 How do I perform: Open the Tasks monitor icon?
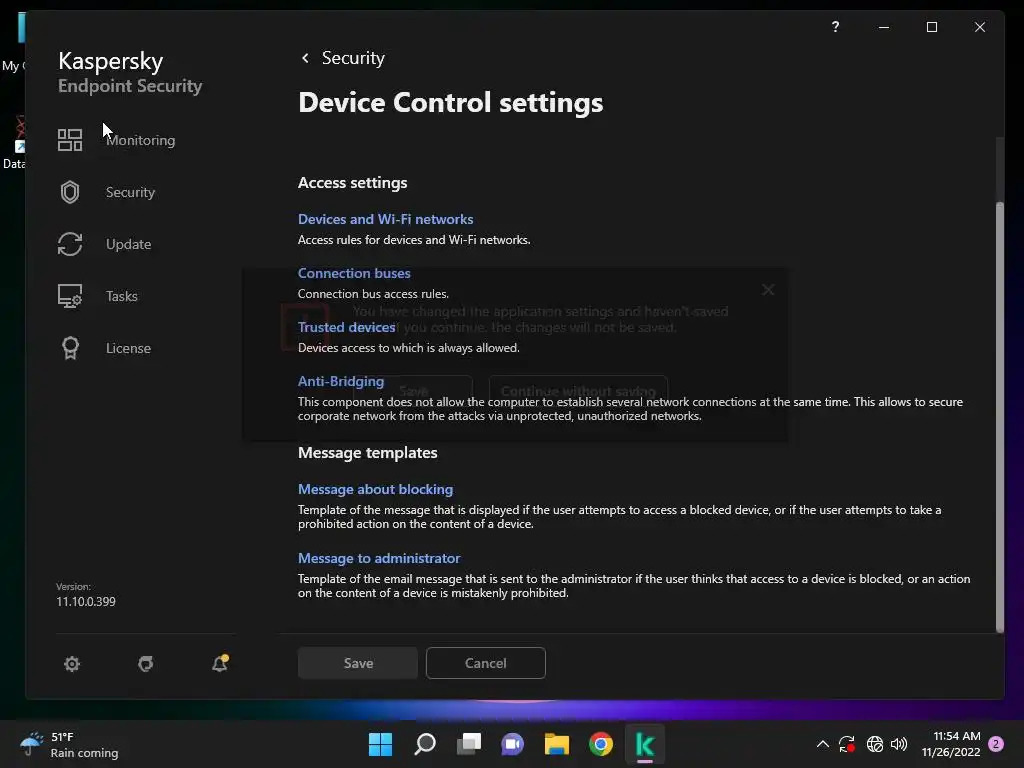[x=70, y=296]
